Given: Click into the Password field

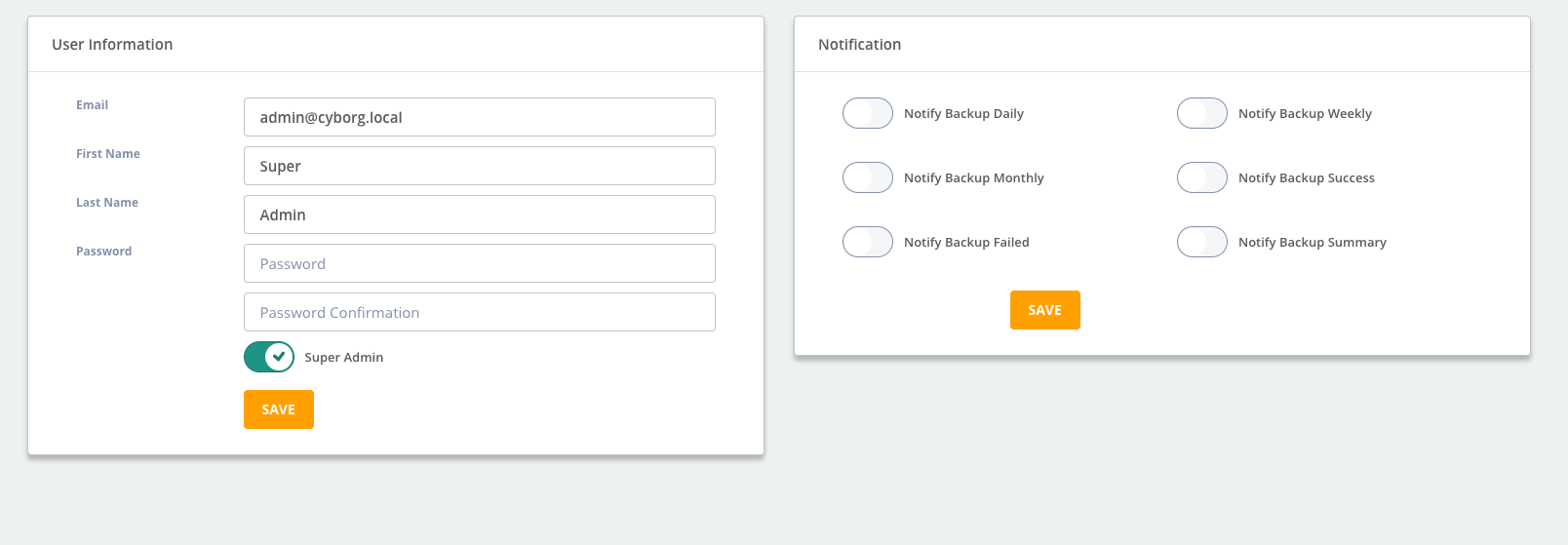Looking at the screenshot, I should pos(480,263).
